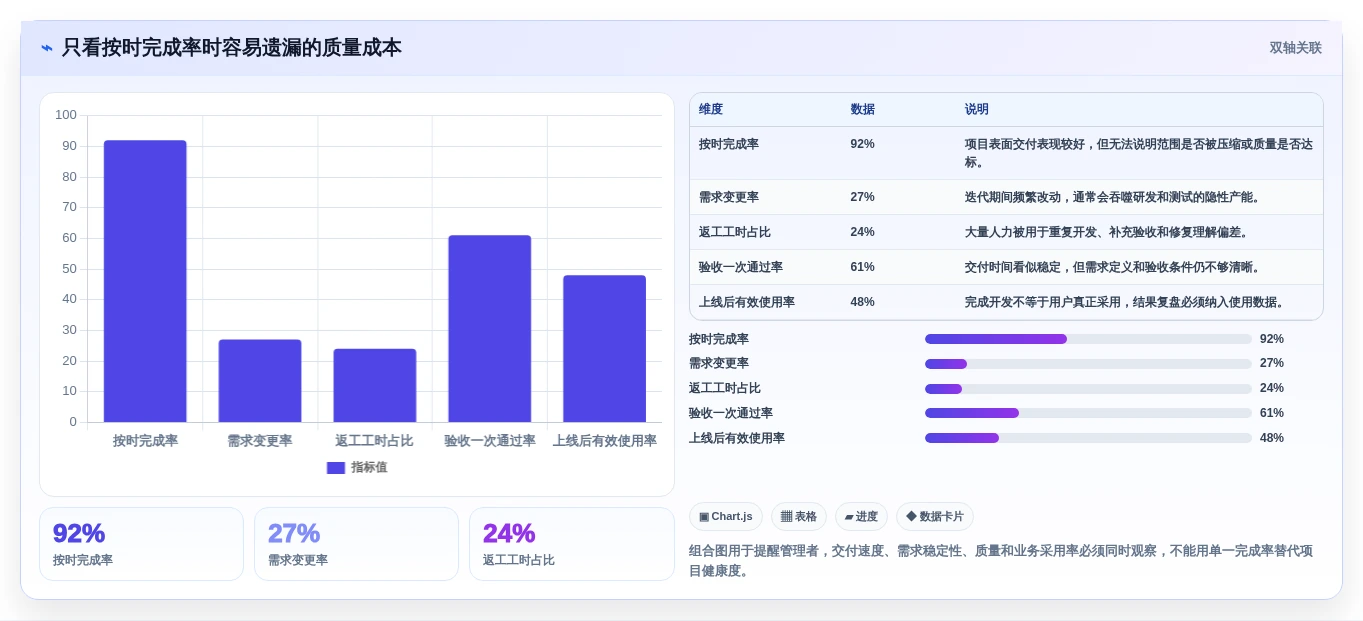1363x621 pixels.
Task: Click the x-axis label 上线后有效使用率
Action: coord(605,441)
